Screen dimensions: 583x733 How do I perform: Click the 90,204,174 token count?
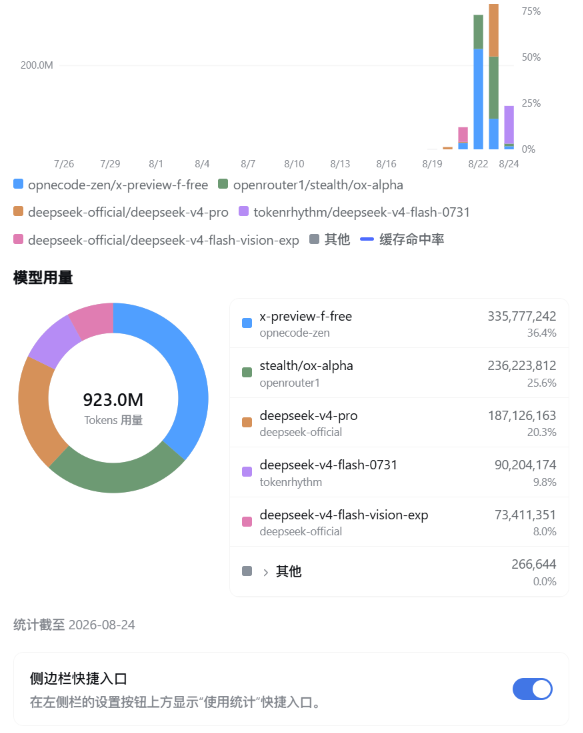tap(525, 465)
